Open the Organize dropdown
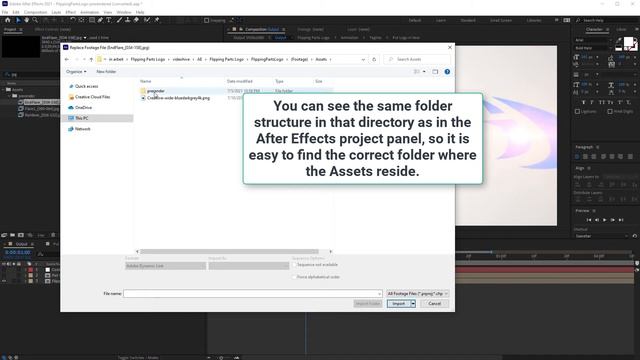640x360 pixels. [76, 72]
